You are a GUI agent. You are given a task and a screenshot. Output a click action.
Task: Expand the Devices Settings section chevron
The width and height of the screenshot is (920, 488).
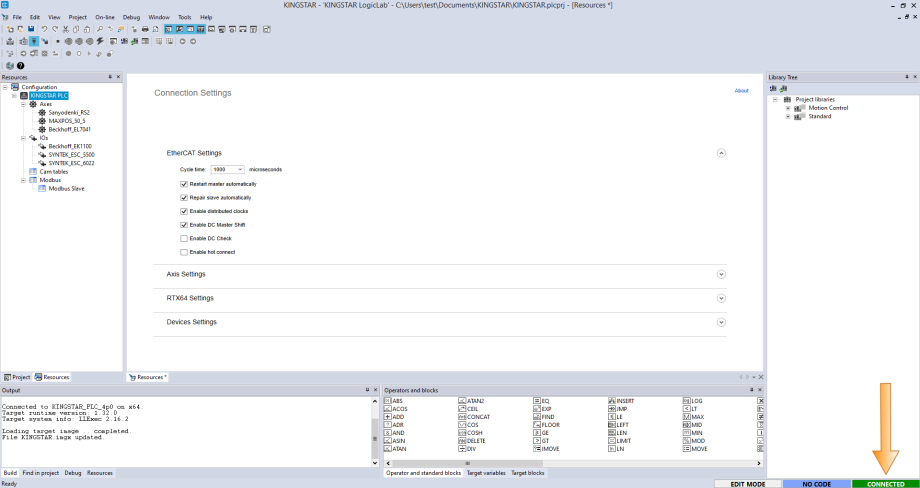click(721, 322)
